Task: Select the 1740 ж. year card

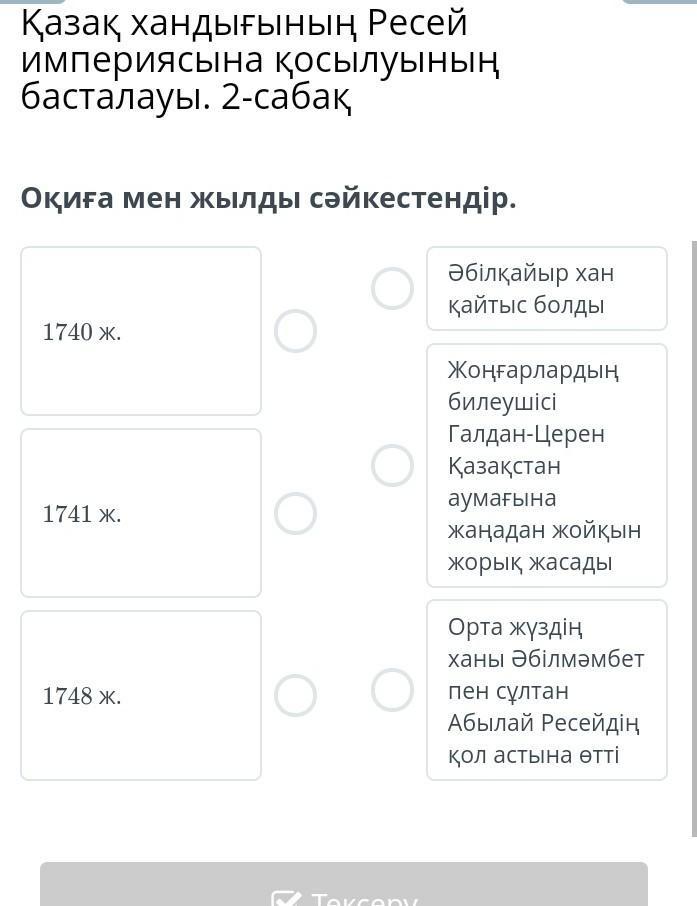Action: pos(141,331)
